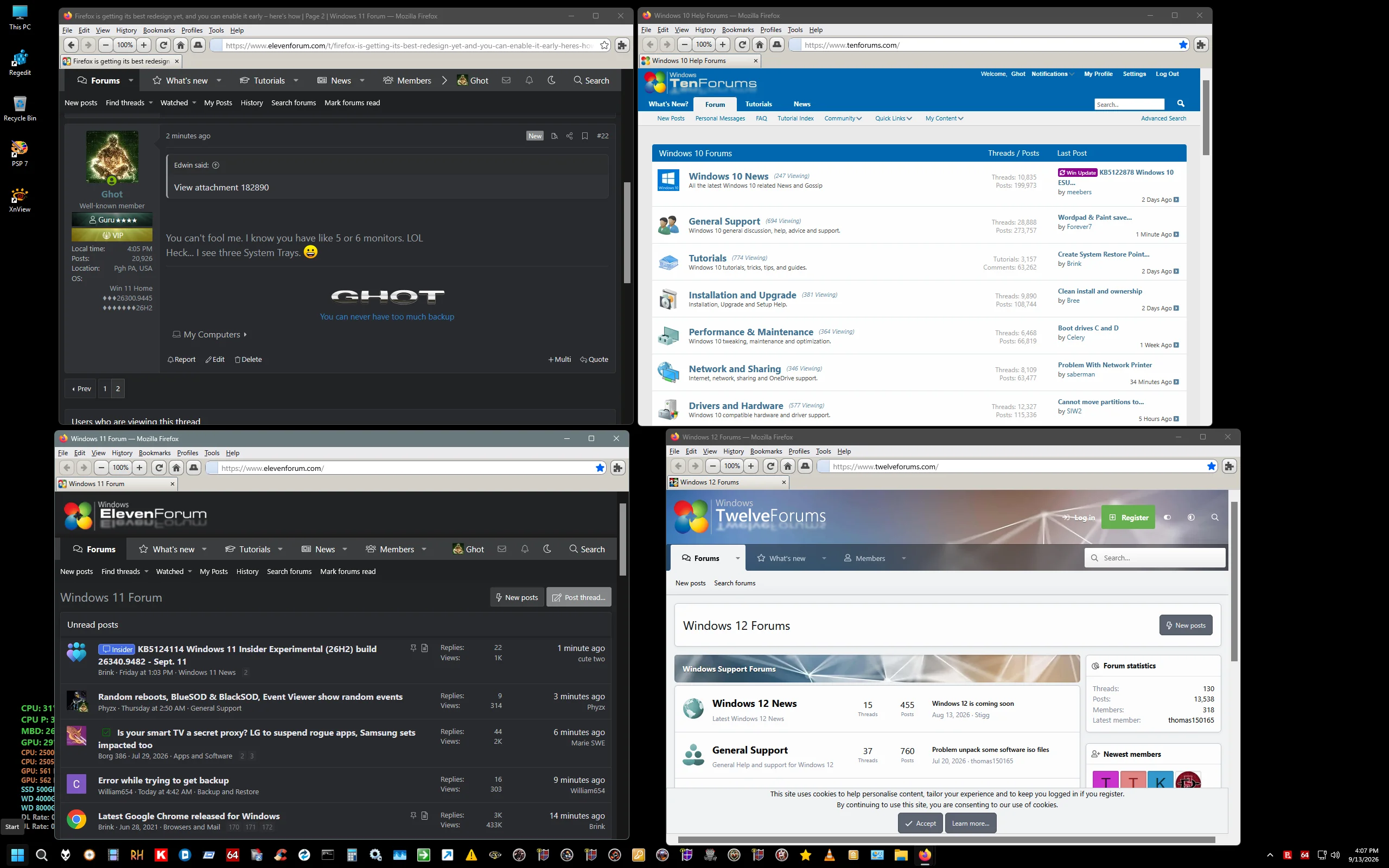Open extensions puzzle icon in Windows 10 Help Forums window

click(x=1201, y=45)
